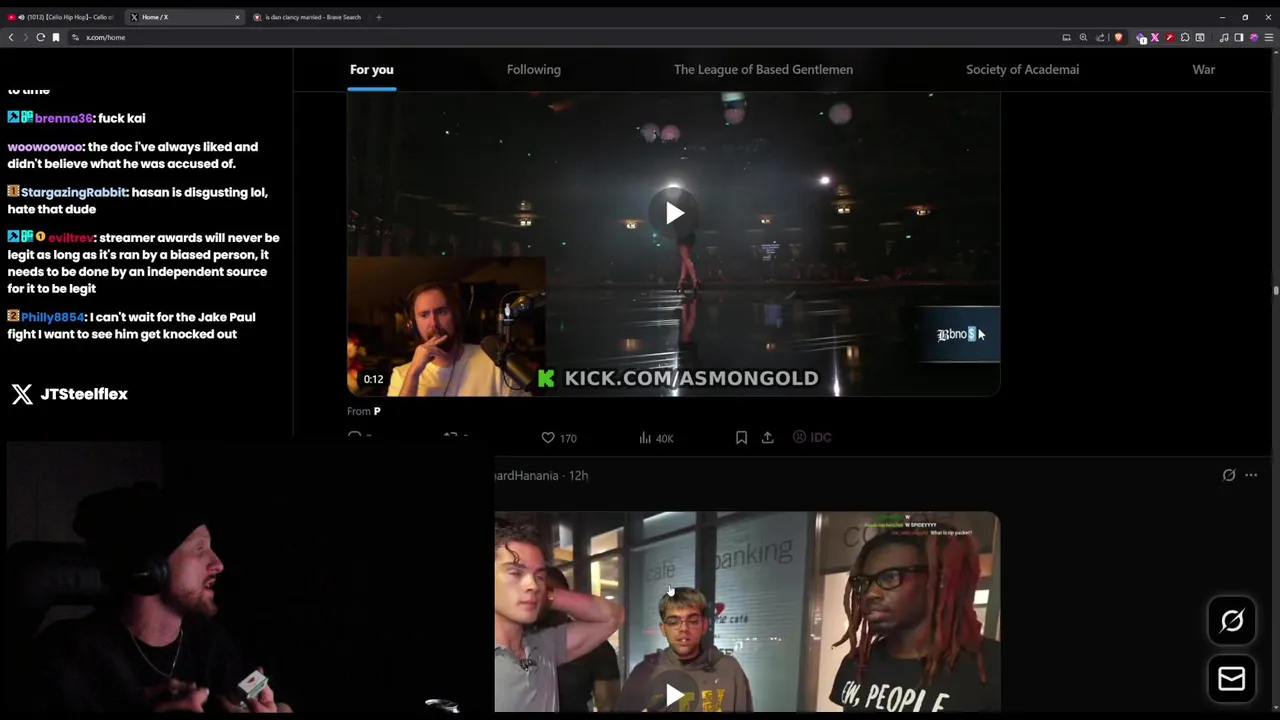Toggle the browser sidebar panel

click(x=1239, y=37)
